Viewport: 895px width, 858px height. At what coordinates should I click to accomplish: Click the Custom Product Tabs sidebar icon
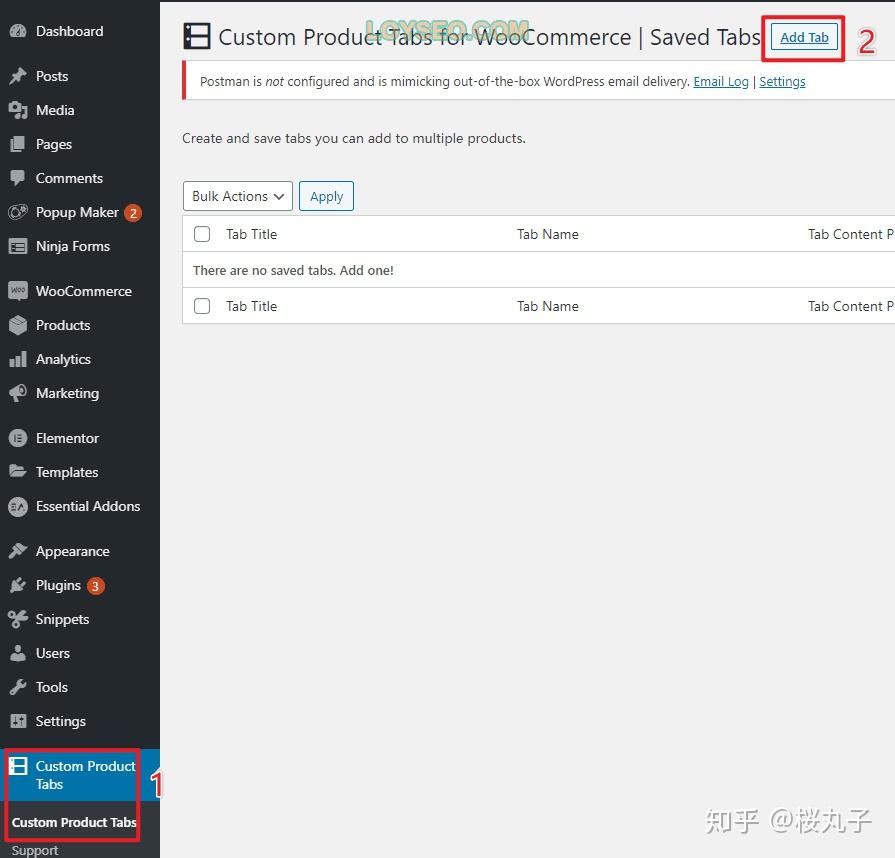coord(18,766)
